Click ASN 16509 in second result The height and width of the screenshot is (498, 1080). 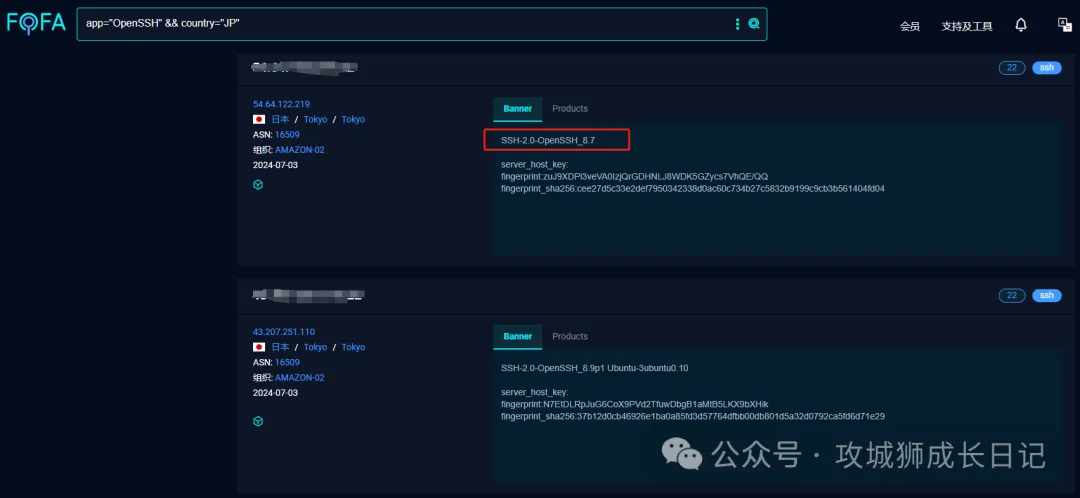(x=287, y=362)
